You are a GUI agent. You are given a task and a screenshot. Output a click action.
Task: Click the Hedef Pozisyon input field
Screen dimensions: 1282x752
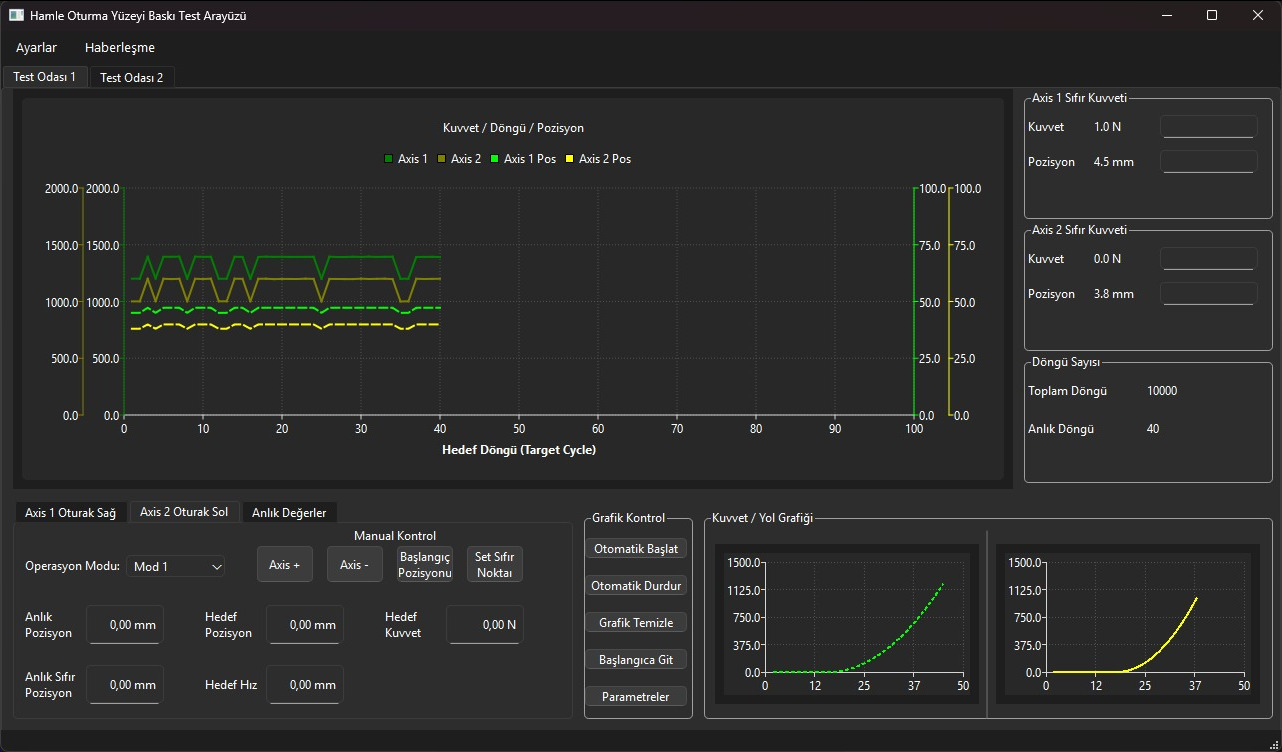[x=305, y=624]
